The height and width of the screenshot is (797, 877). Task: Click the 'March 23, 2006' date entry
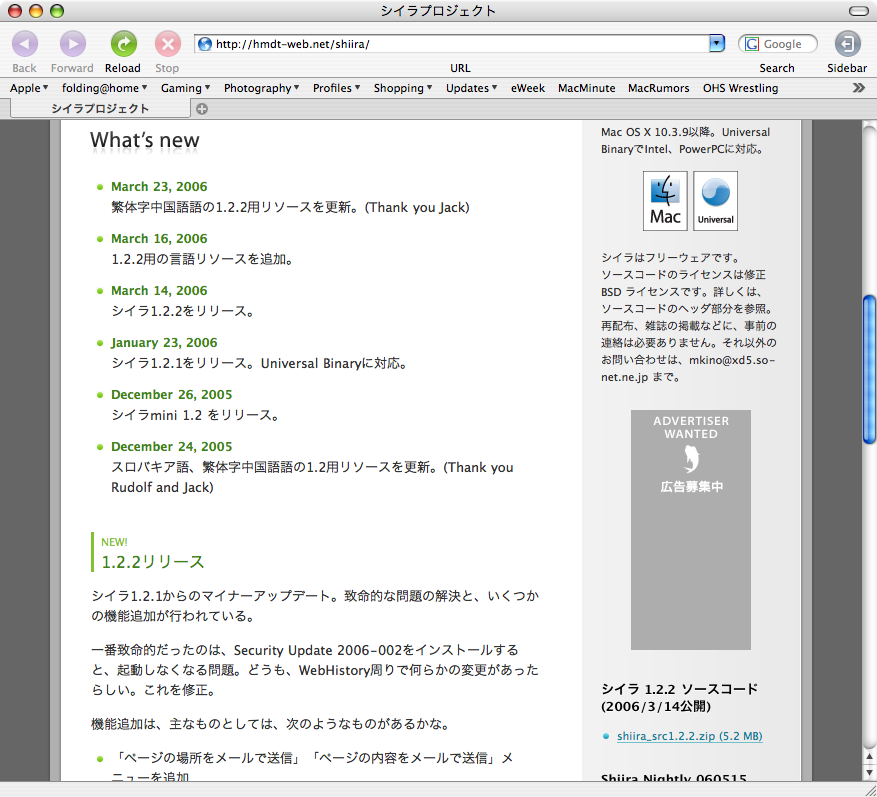(159, 186)
